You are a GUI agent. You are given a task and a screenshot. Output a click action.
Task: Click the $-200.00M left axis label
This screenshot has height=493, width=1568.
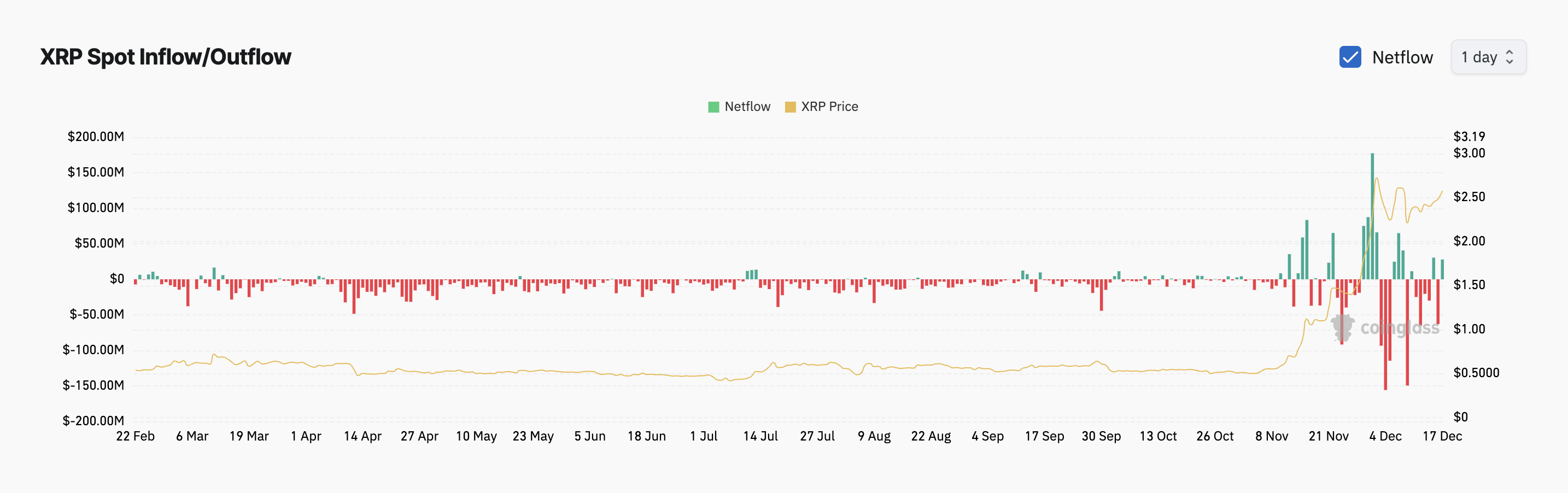[93, 420]
